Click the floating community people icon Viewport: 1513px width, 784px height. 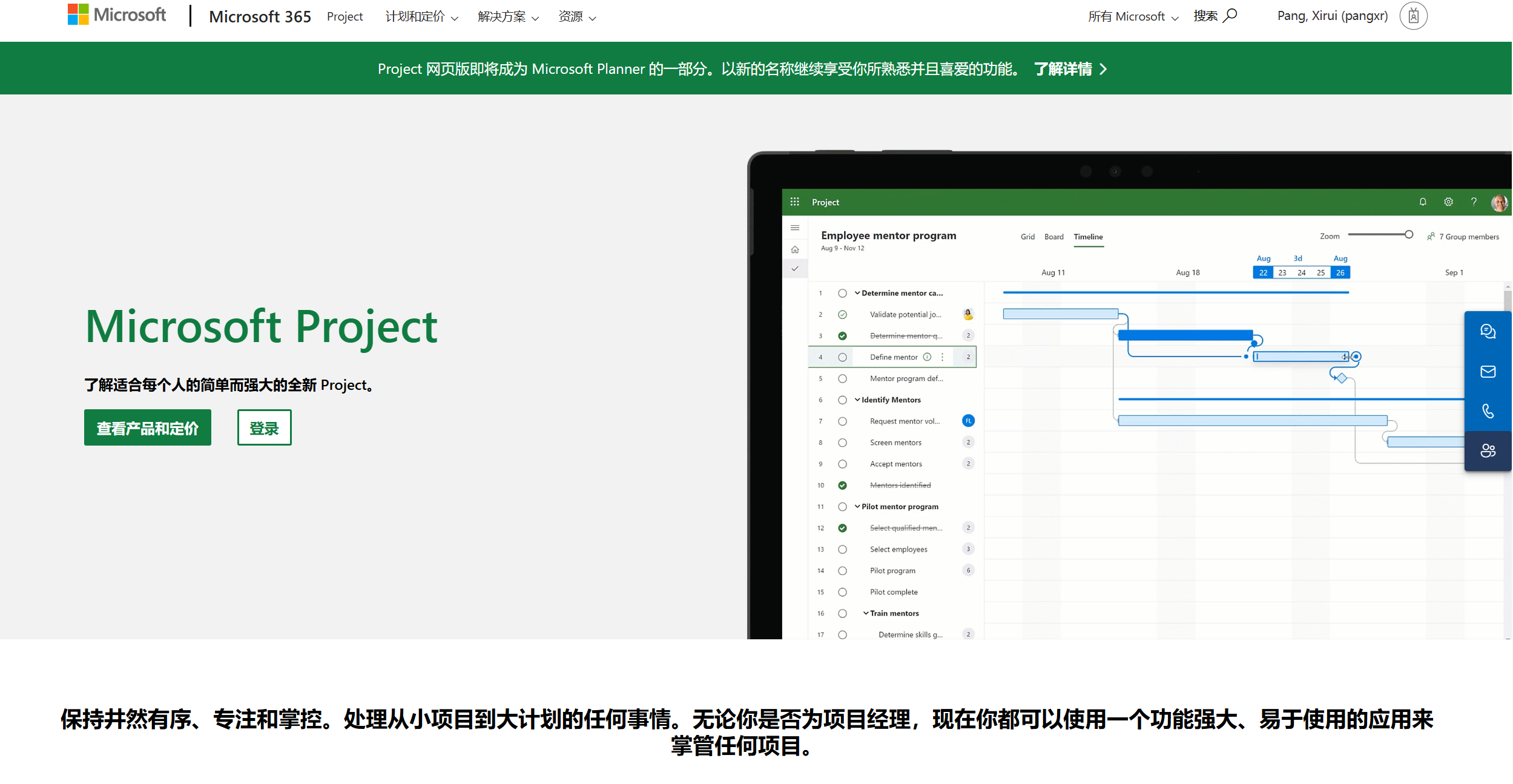(x=1488, y=450)
